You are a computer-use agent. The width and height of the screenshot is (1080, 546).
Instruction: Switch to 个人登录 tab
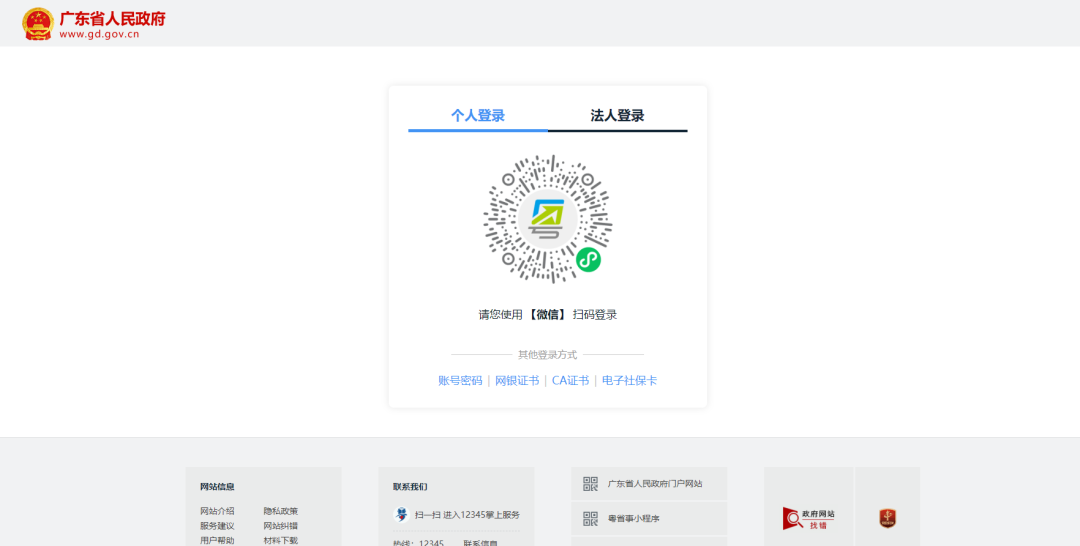478,116
